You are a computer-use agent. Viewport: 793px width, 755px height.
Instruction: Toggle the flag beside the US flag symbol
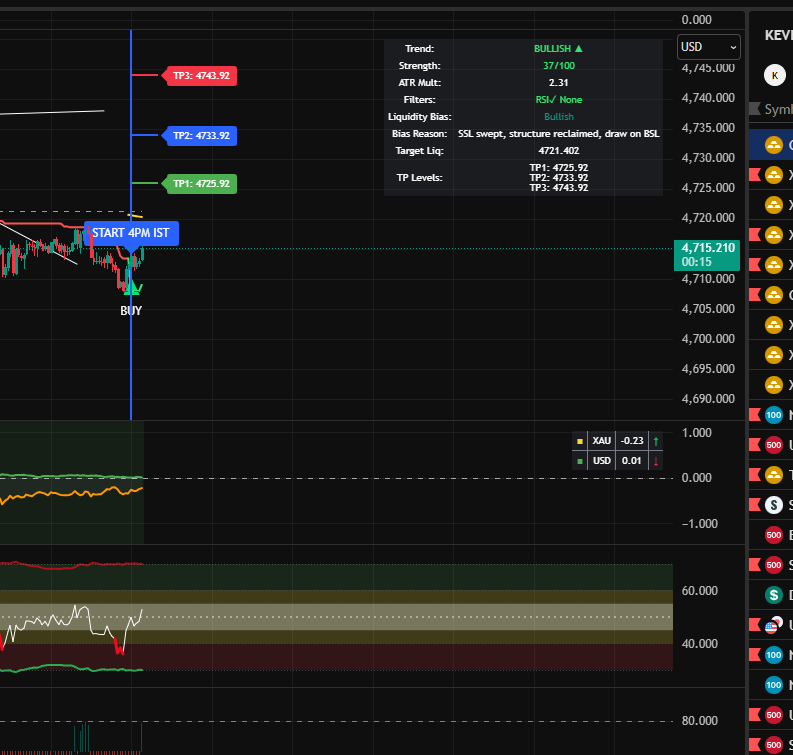coord(754,625)
